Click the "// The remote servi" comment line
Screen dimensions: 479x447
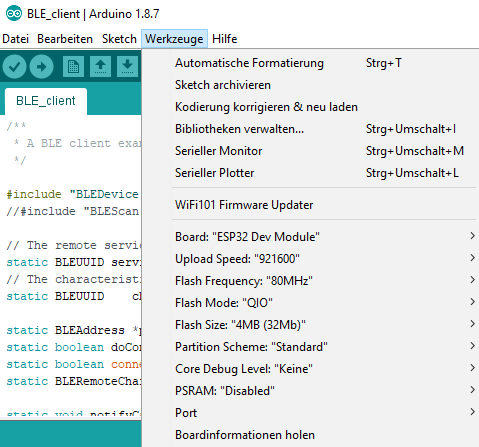[x=74, y=245]
